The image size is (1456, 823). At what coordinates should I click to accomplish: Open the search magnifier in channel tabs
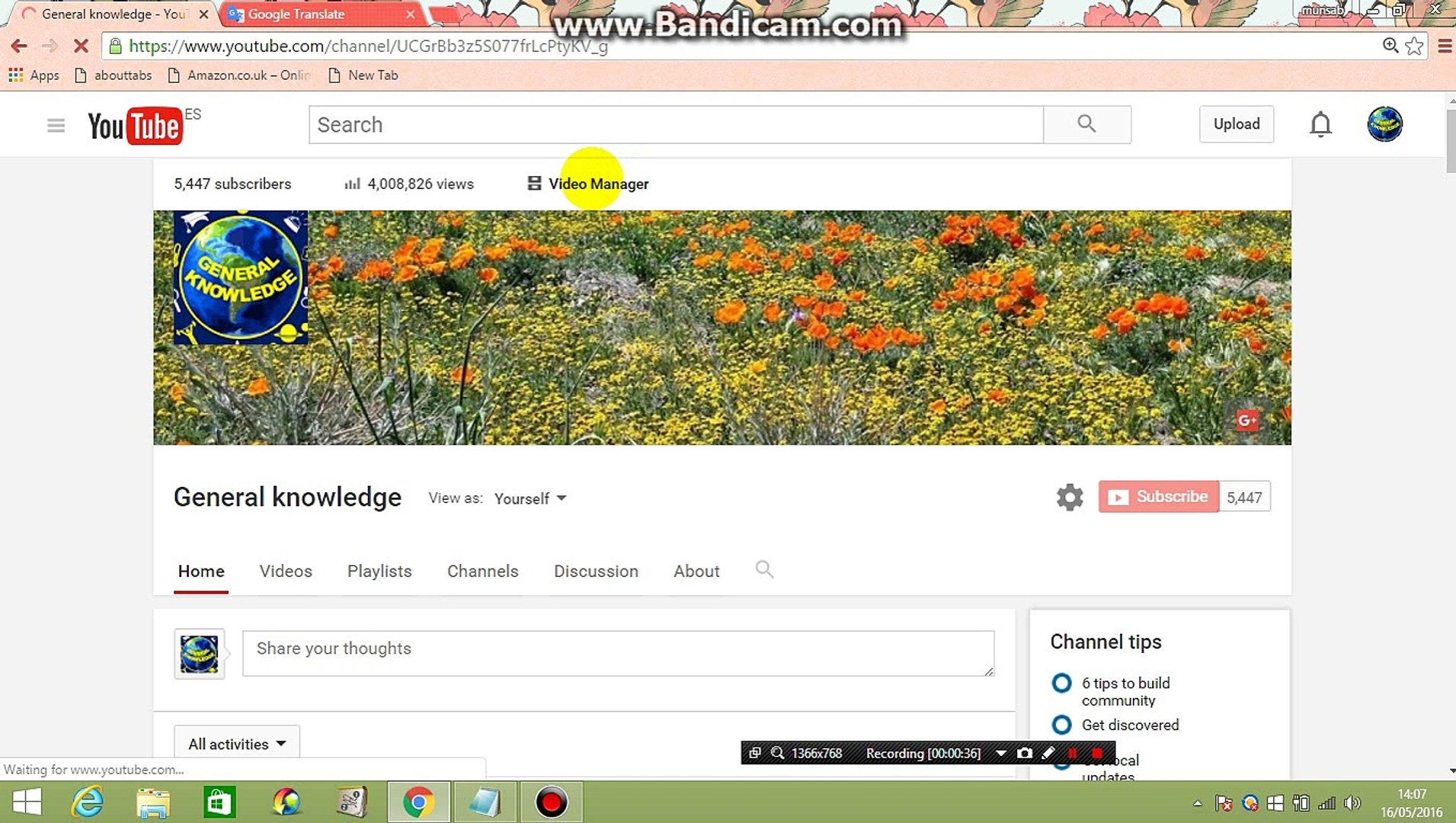[764, 570]
